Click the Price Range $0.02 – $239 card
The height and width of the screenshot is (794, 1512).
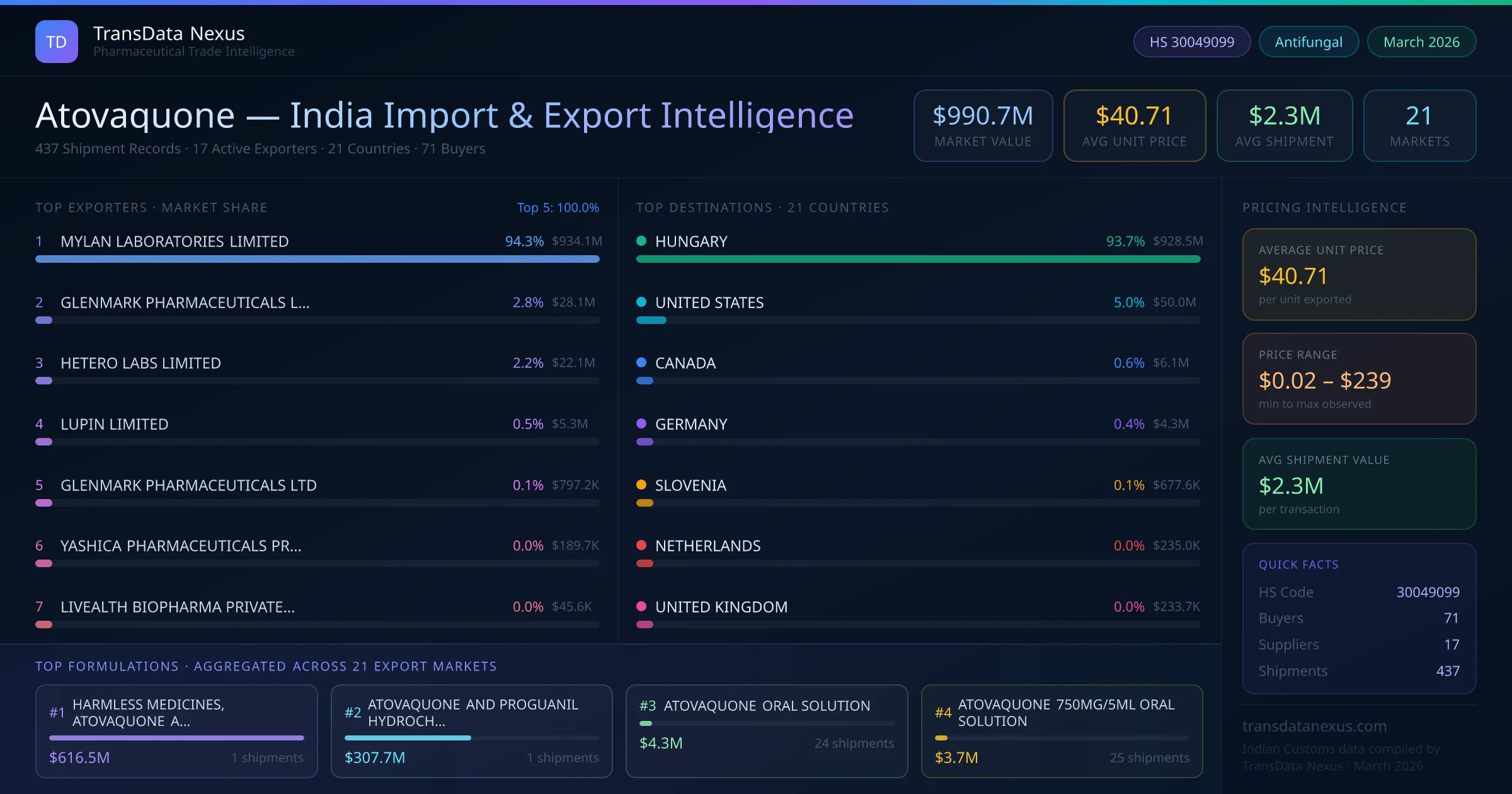[1359, 379]
